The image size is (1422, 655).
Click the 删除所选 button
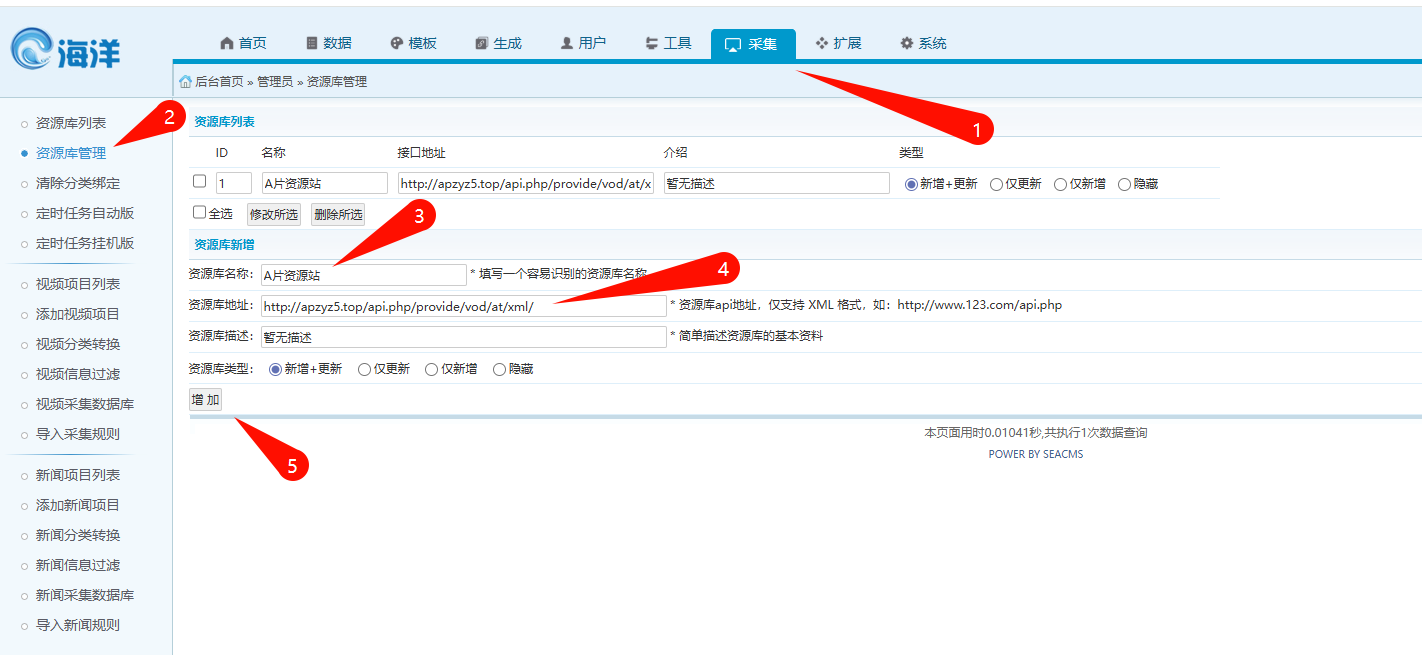tap(337, 214)
